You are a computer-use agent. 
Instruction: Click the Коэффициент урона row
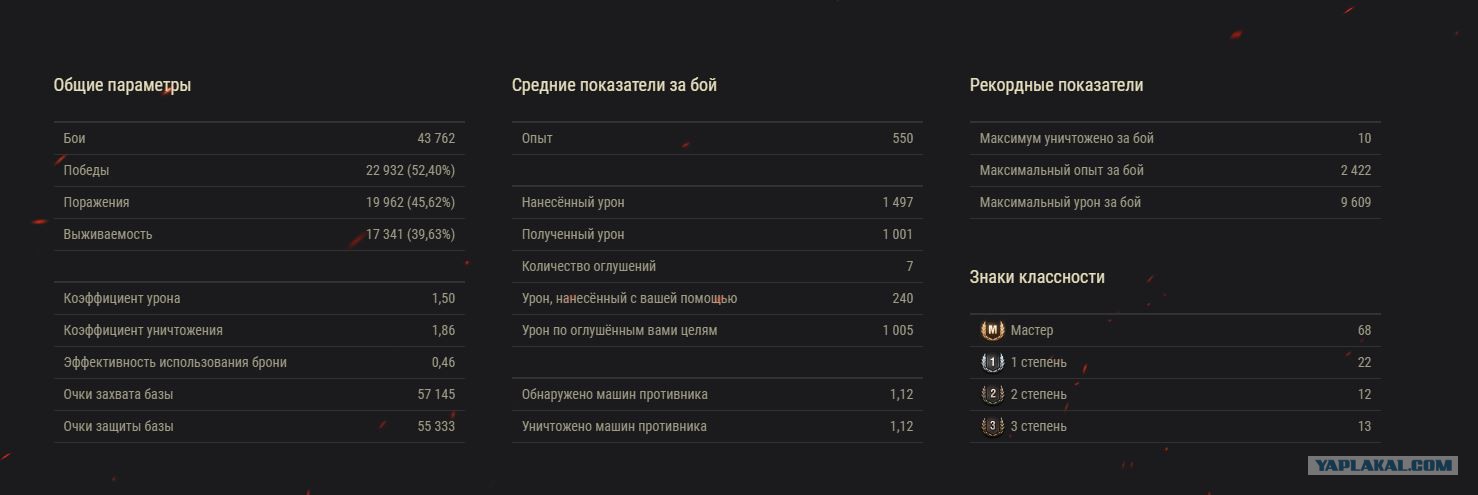click(259, 298)
